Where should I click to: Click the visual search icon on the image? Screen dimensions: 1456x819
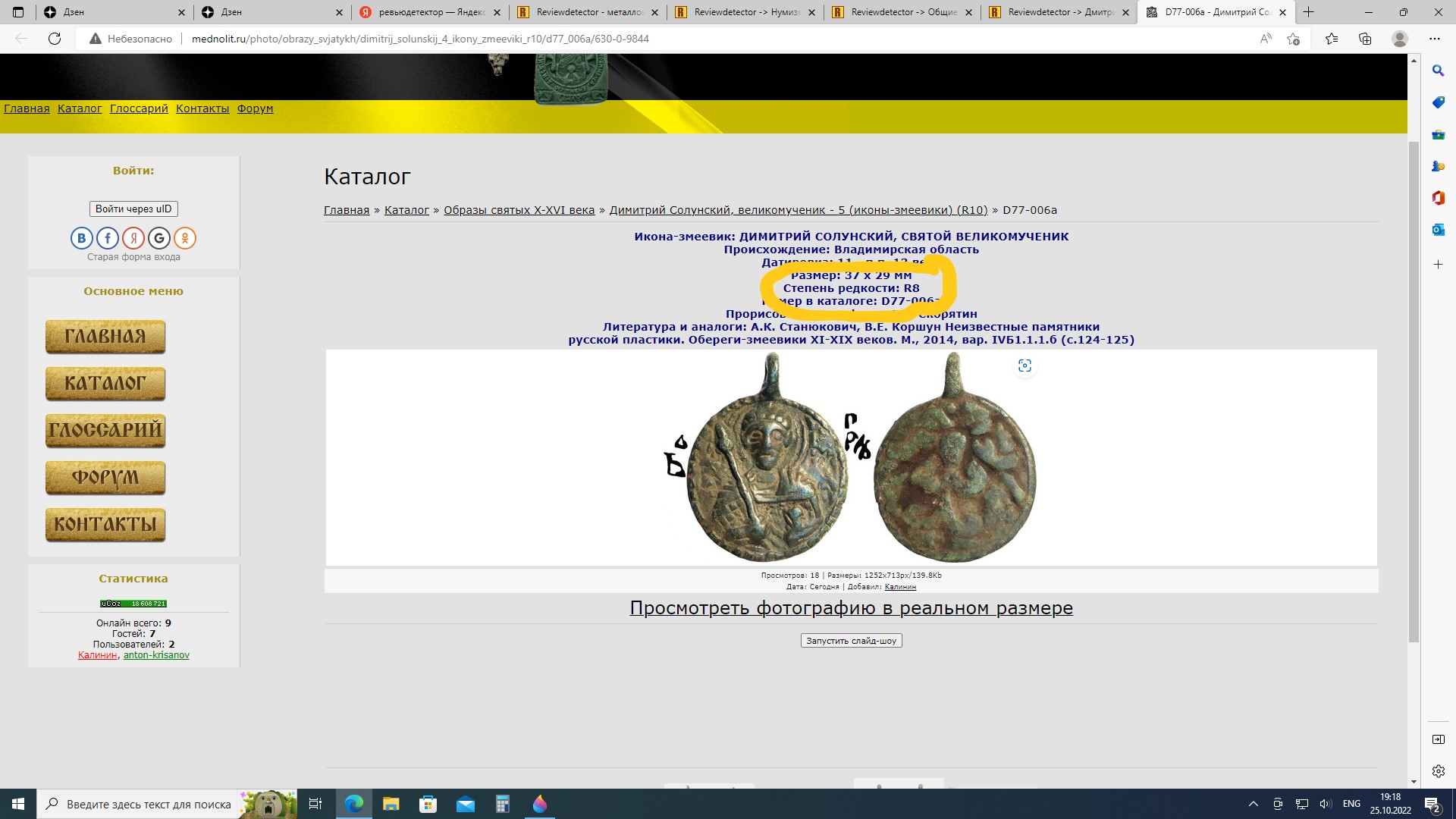[x=1025, y=366]
